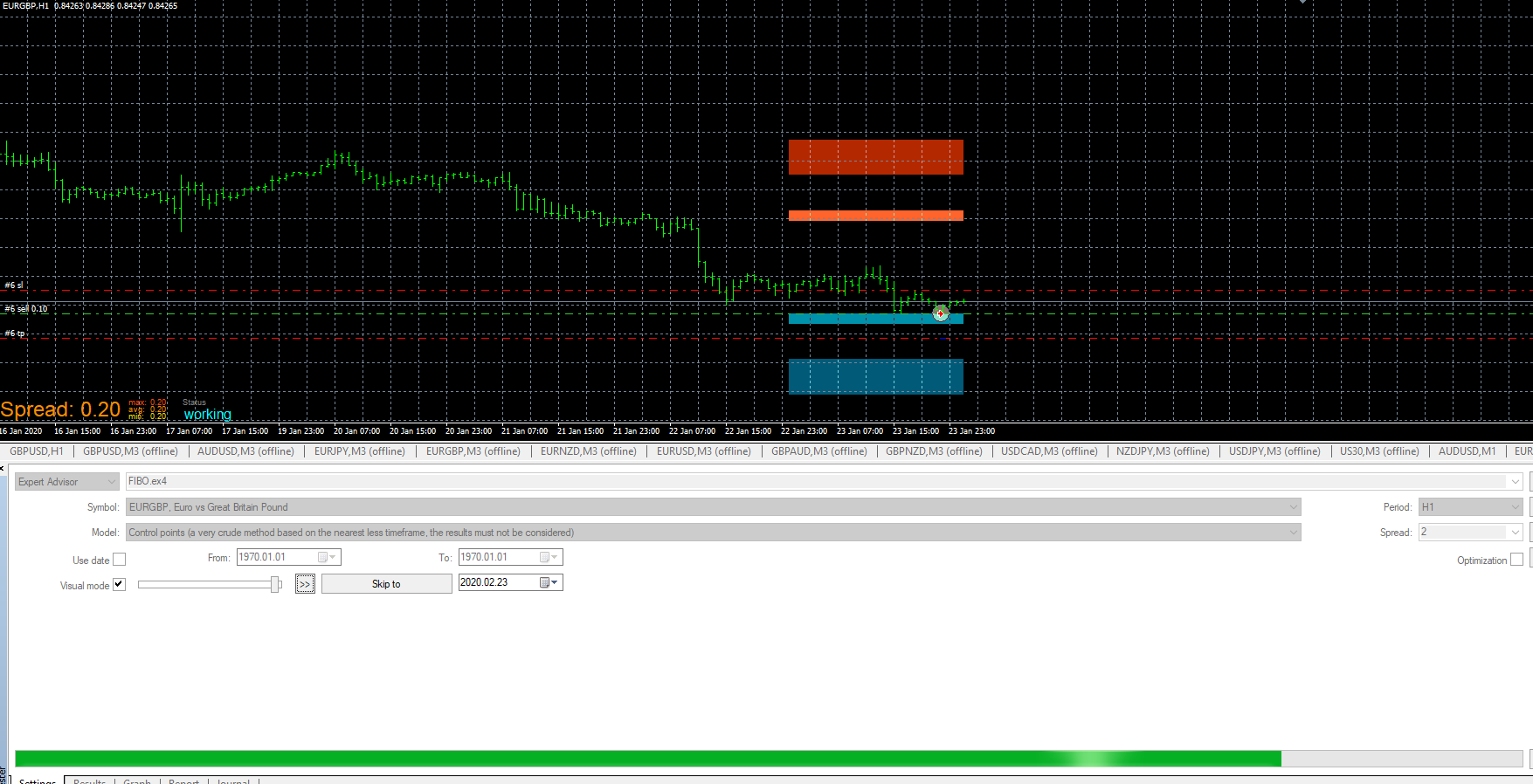Click the '22 Jan 23:00' time axis label
Screen dimensions: 1533x784
coord(804,431)
